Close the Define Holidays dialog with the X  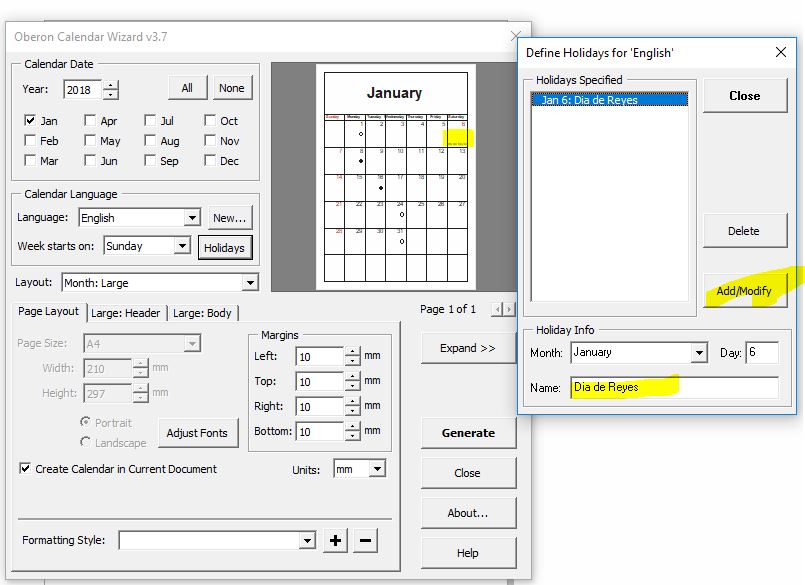781,52
